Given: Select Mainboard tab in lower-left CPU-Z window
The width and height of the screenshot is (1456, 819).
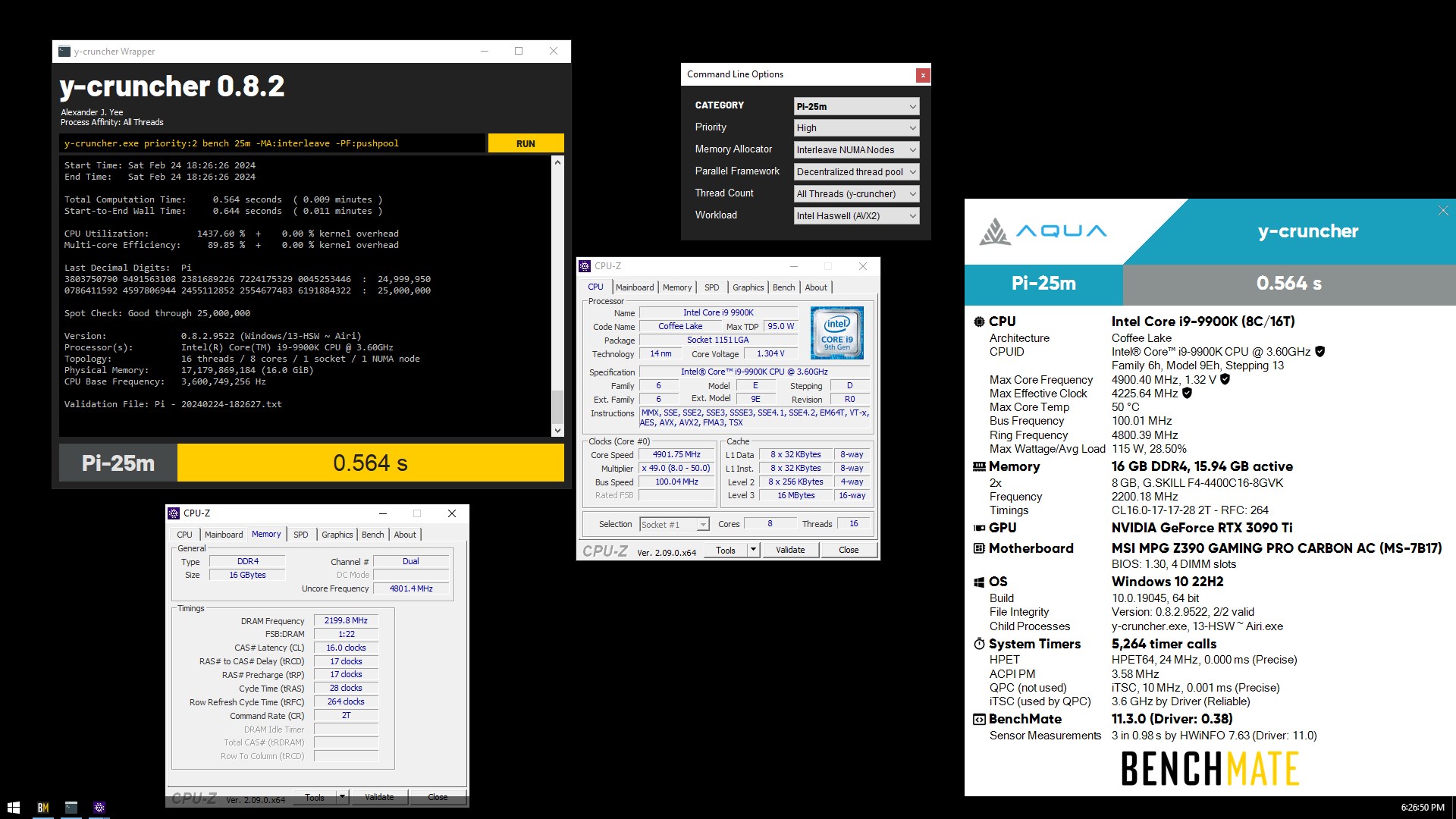Looking at the screenshot, I should click(x=224, y=535).
